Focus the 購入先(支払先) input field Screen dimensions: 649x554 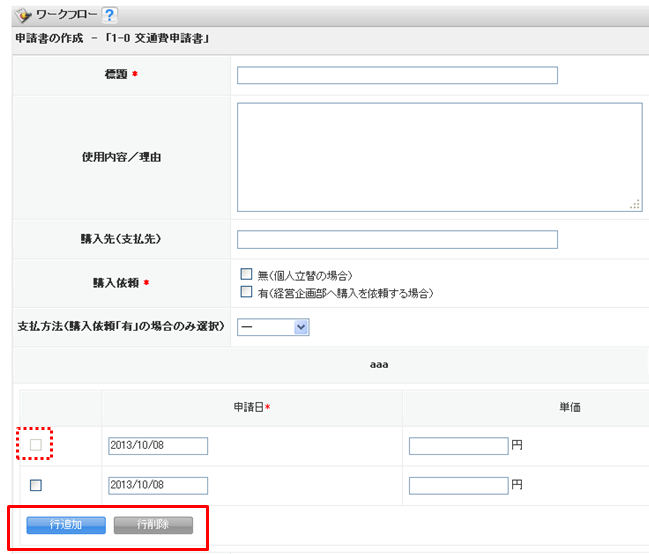coord(397,239)
